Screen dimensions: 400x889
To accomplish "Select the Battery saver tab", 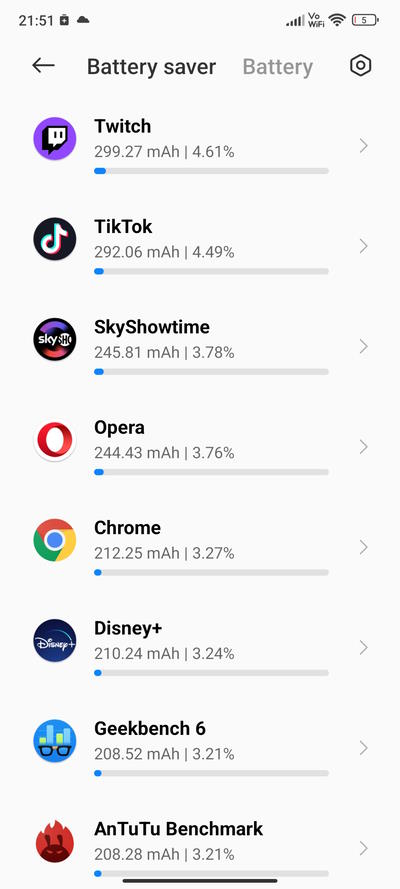I will (151, 67).
